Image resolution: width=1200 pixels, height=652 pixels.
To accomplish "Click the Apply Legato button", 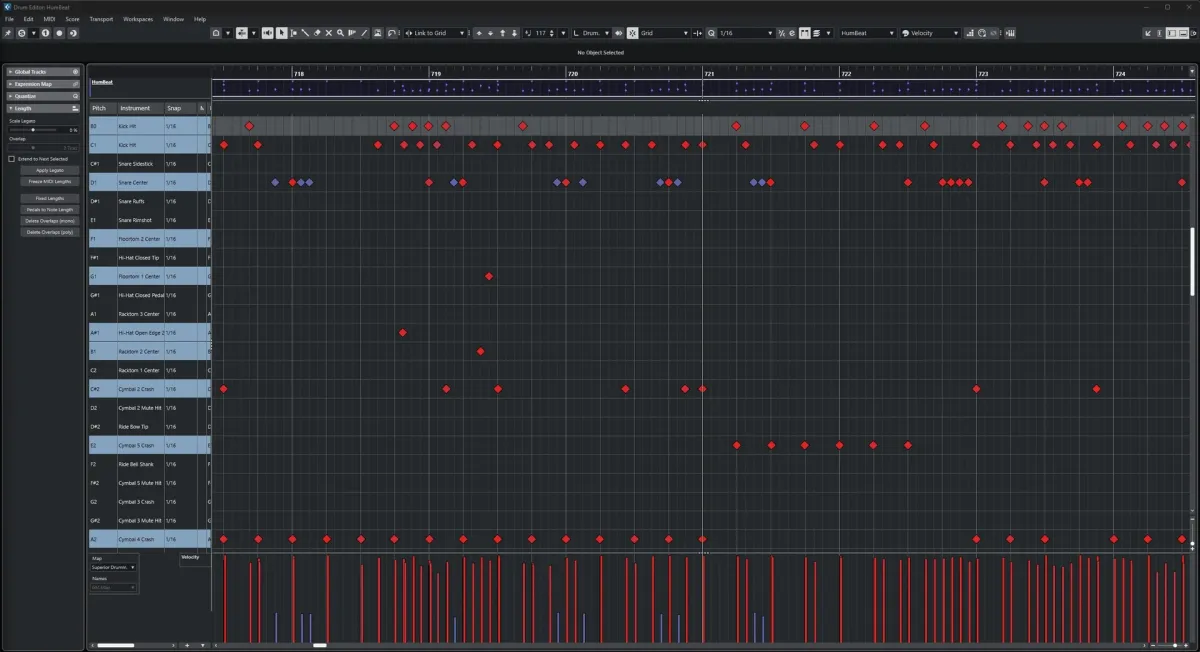I will [49, 170].
